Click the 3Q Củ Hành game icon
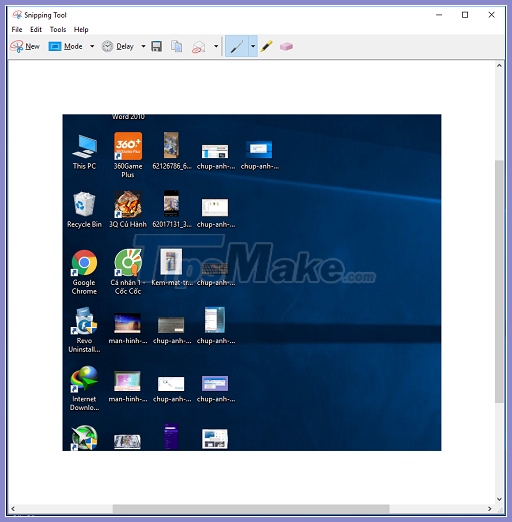Screen dimensions: 512x522 point(128,209)
